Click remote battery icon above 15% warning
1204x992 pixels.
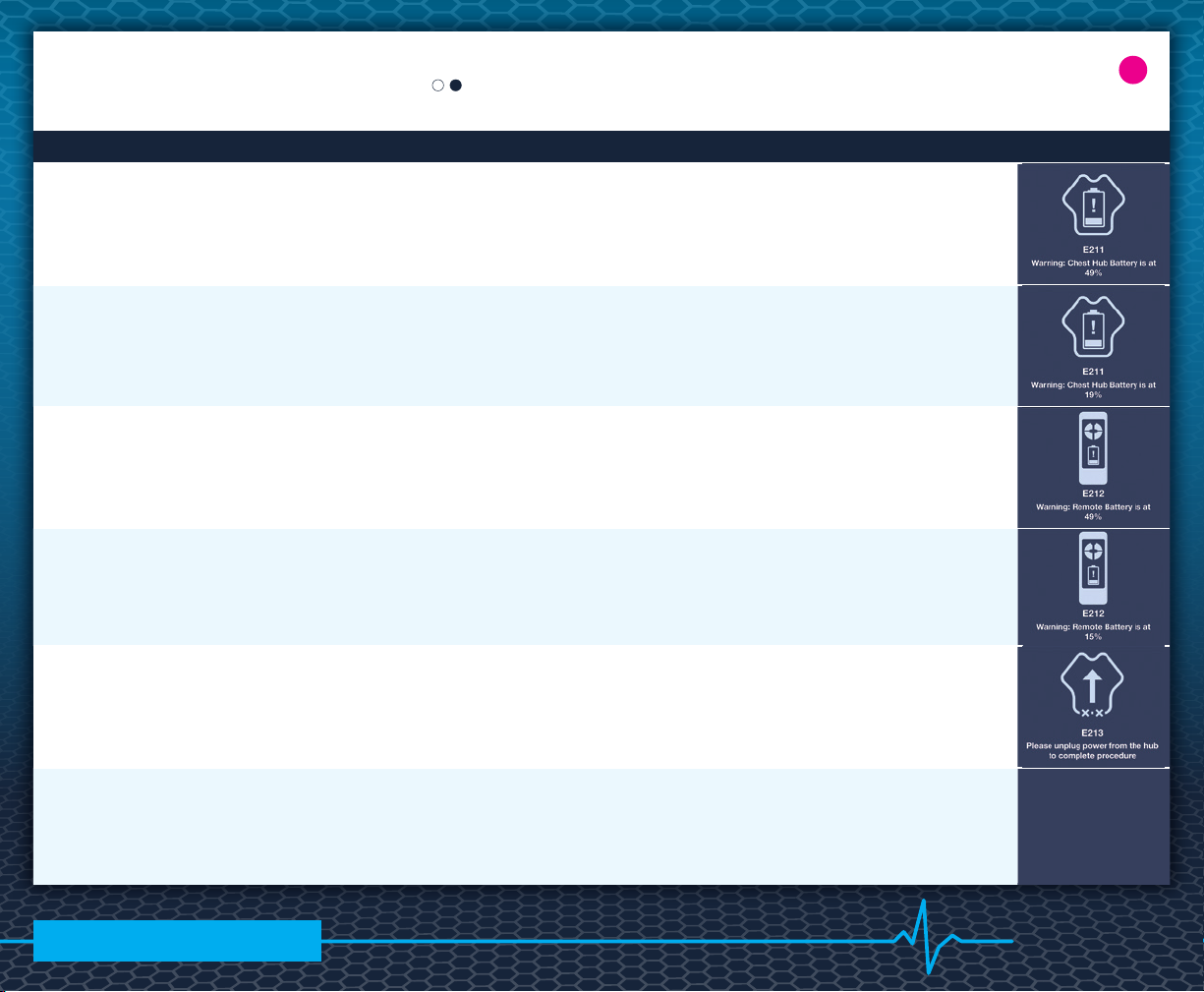(1093, 568)
